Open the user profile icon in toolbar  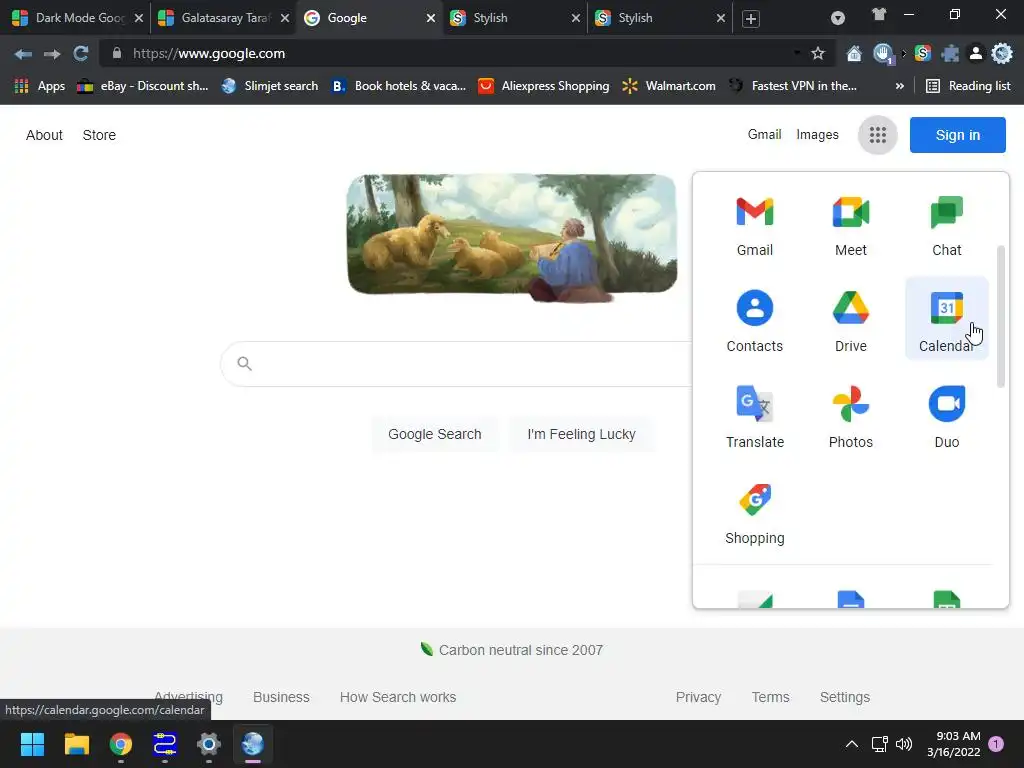[975, 54]
